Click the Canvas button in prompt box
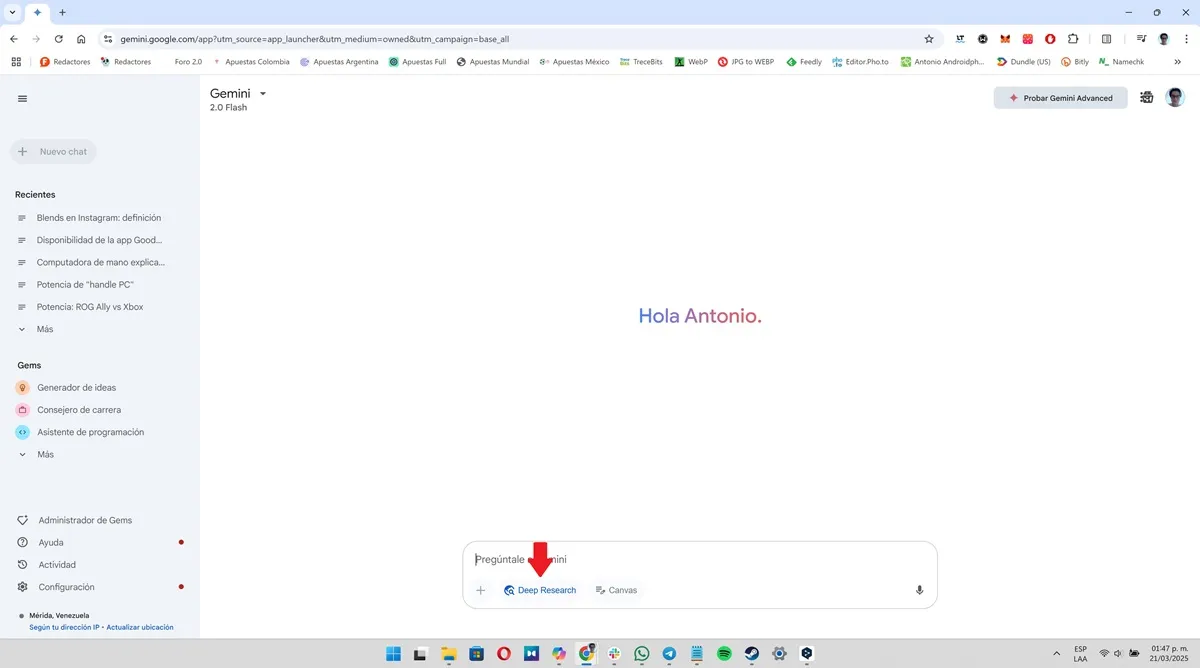 pos(616,590)
